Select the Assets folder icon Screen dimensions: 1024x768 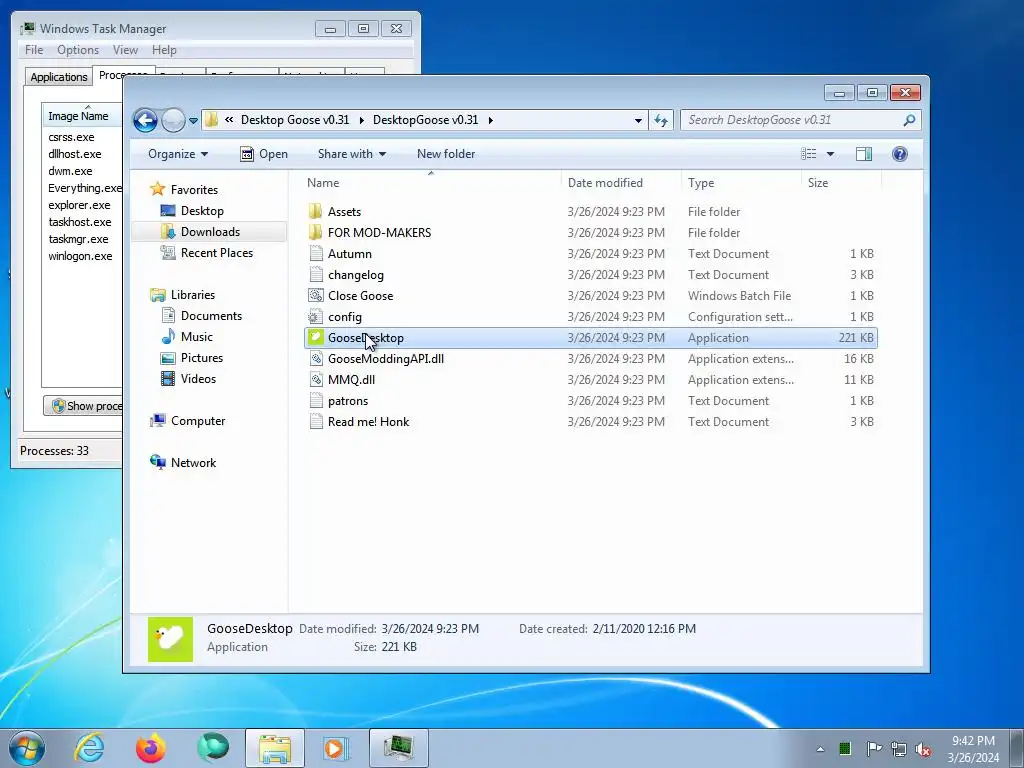coord(315,212)
